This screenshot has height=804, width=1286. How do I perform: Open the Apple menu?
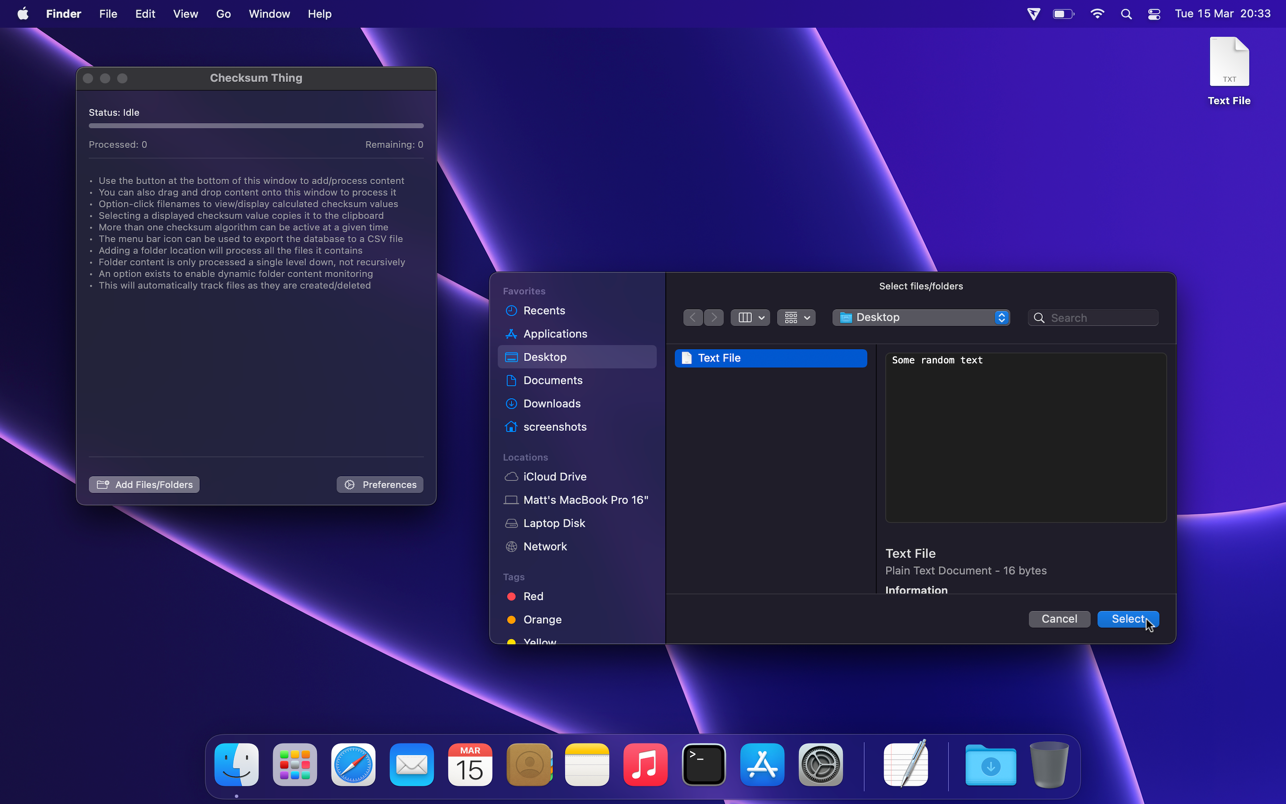[x=22, y=14]
